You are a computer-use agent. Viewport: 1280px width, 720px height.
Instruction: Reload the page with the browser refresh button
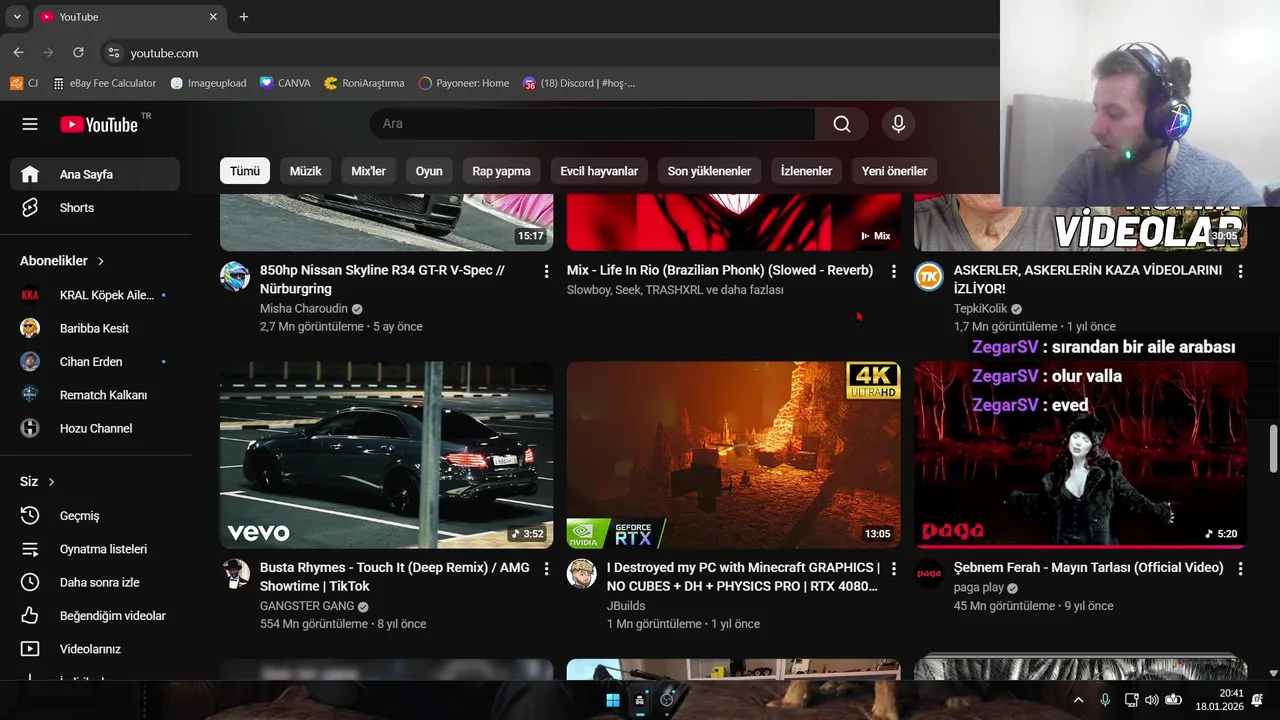point(78,53)
